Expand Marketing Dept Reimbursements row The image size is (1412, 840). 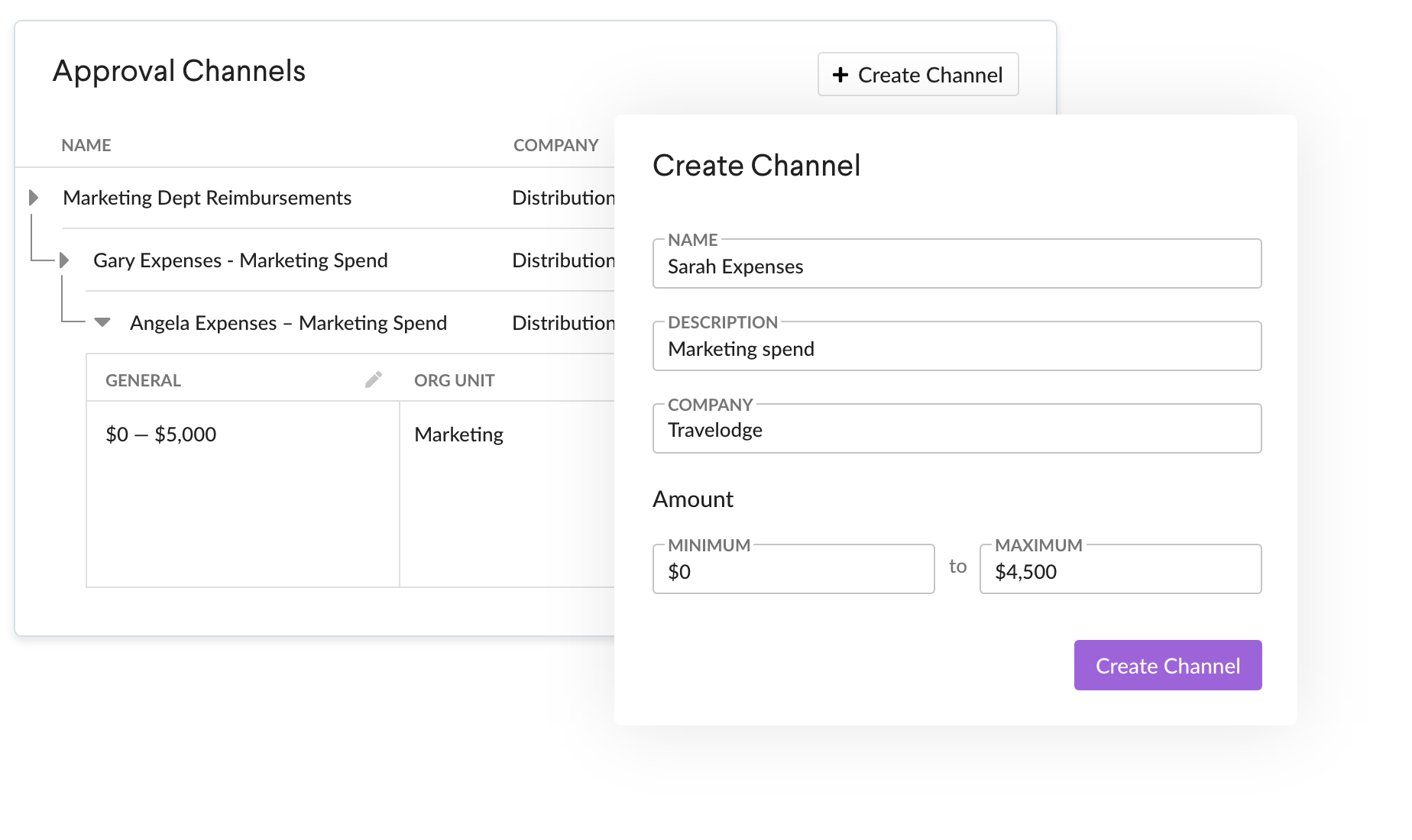point(34,198)
